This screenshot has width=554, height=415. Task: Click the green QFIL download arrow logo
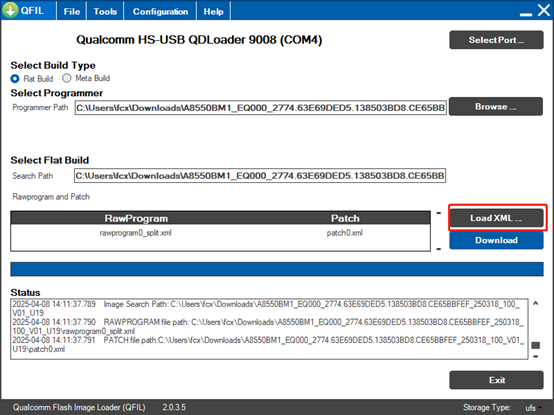[10, 10]
